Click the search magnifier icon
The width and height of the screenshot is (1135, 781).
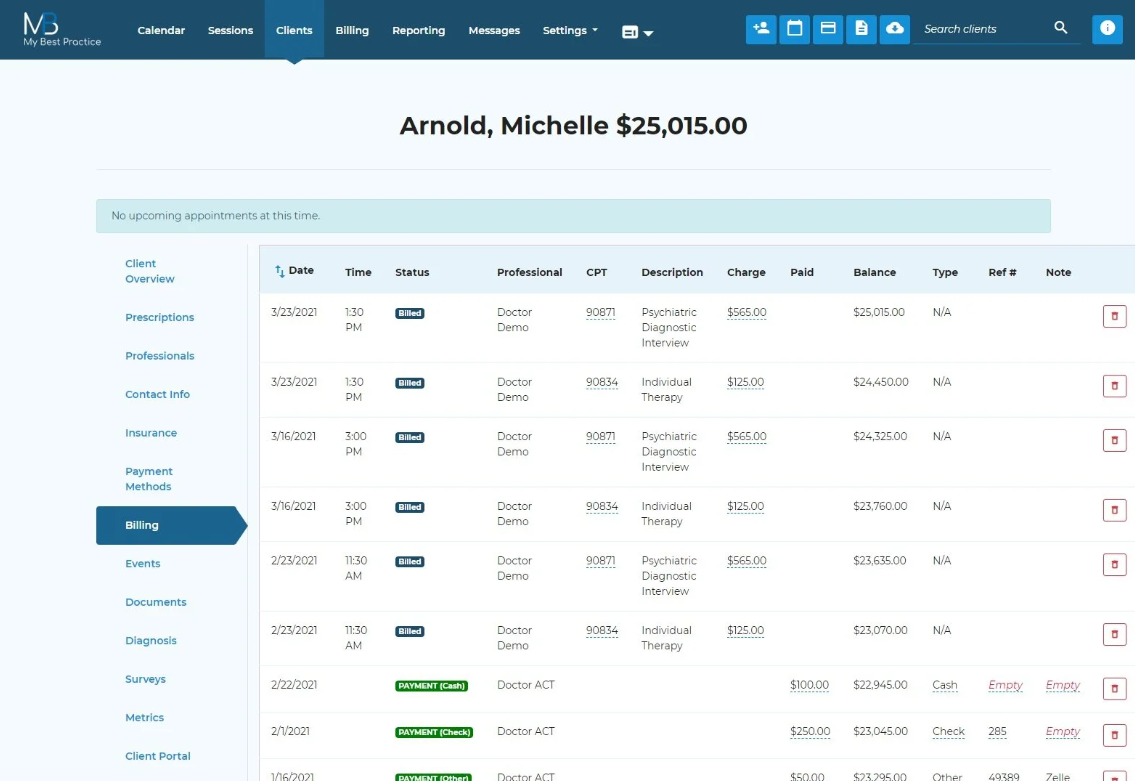(1060, 29)
